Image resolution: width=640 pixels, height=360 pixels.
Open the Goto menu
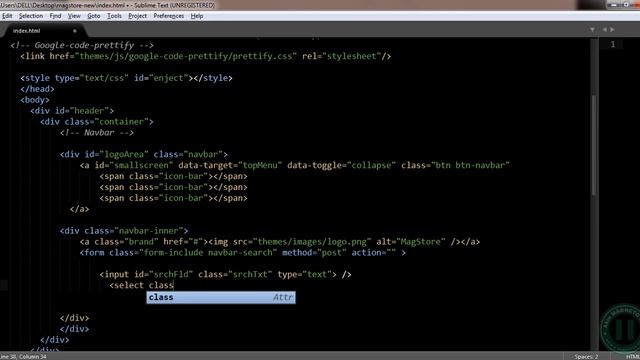(93, 16)
